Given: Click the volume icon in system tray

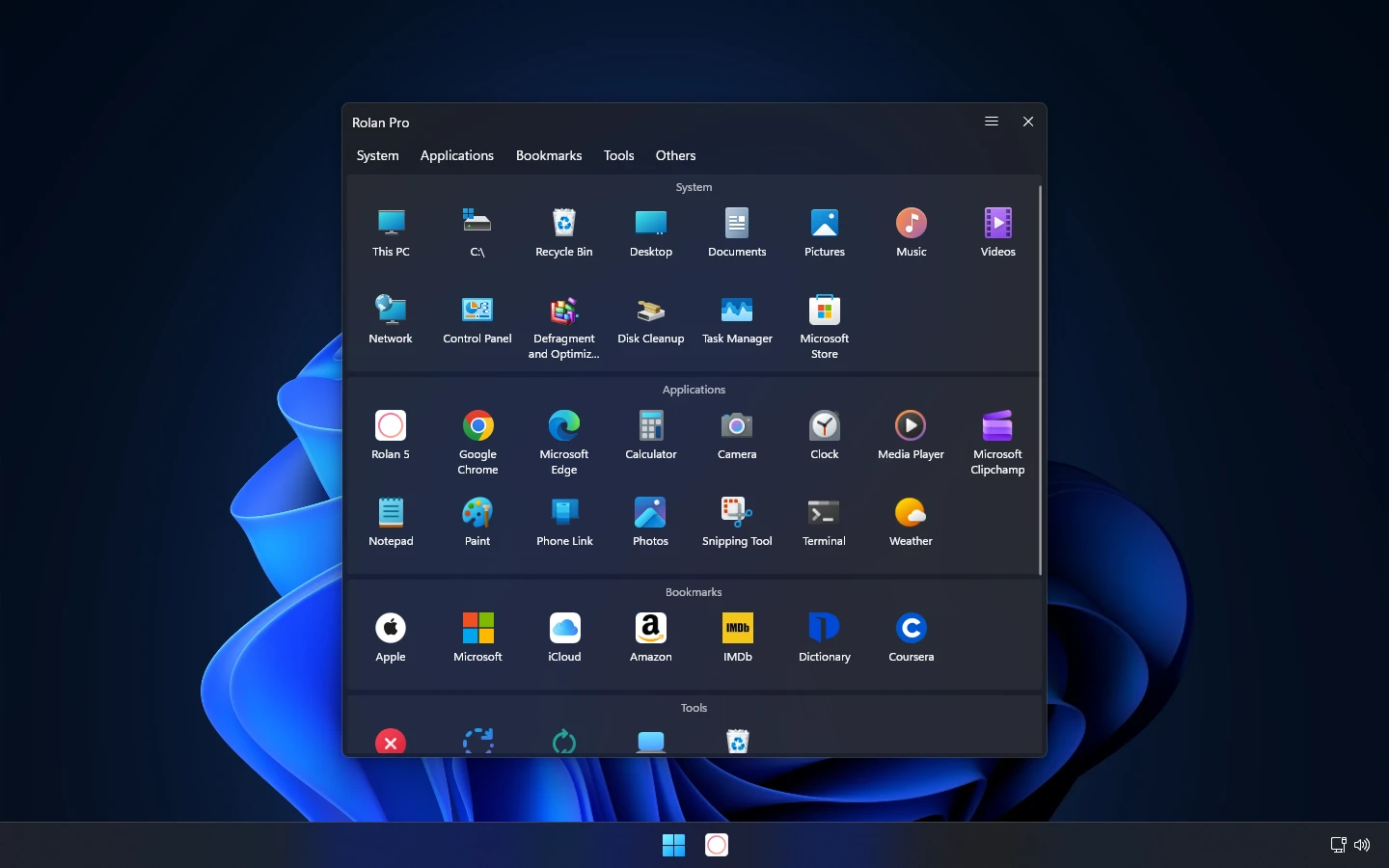Looking at the screenshot, I should [x=1362, y=845].
